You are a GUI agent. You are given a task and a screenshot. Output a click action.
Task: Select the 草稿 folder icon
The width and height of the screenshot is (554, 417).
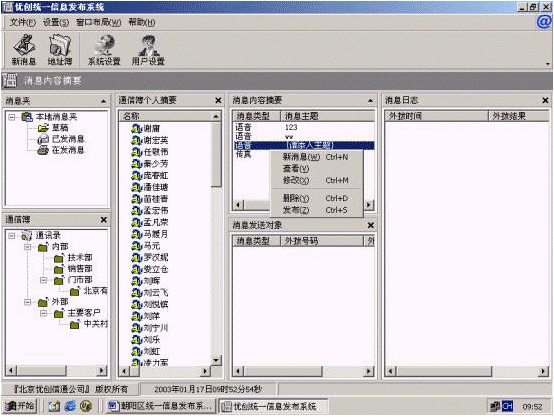point(43,128)
